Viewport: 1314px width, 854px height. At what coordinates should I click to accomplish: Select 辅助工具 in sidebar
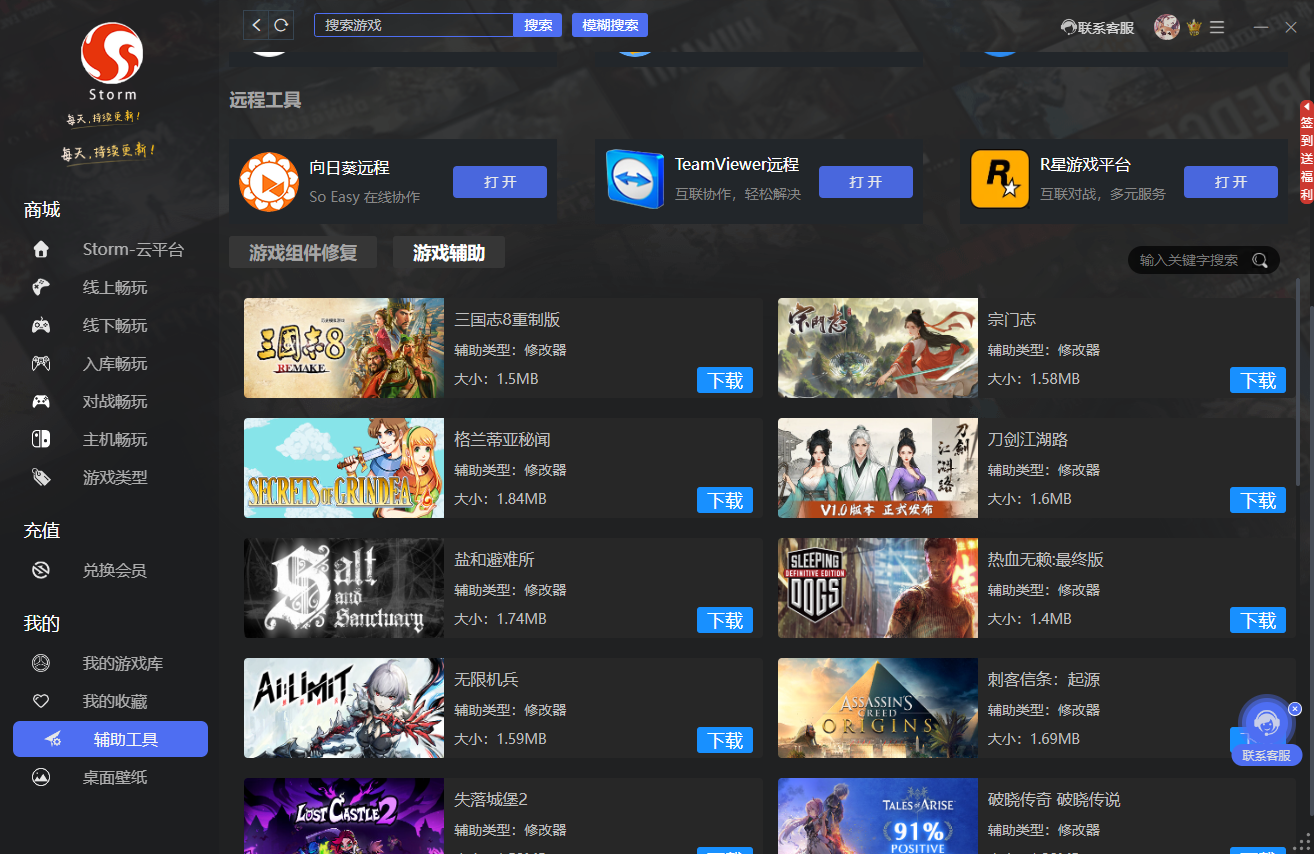pos(110,739)
